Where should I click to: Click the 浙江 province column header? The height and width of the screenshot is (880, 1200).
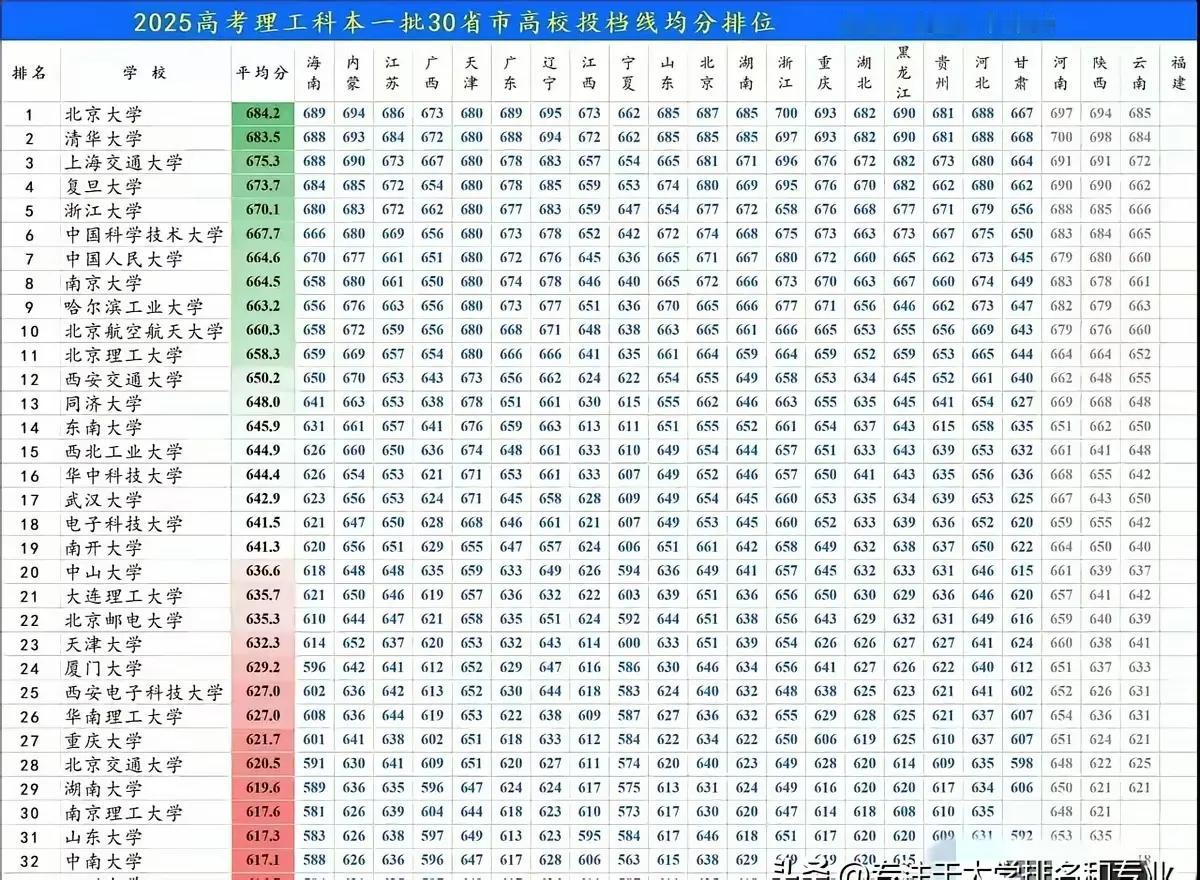click(786, 73)
